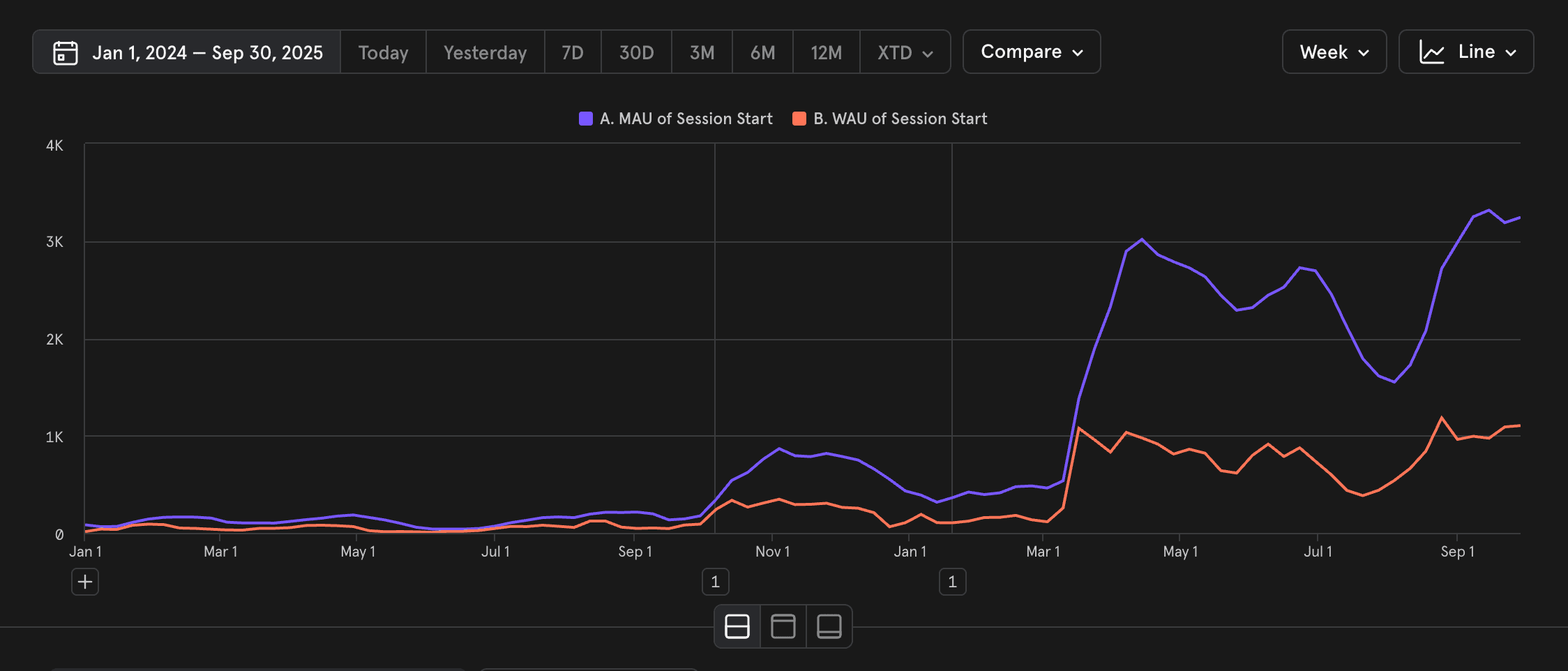This screenshot has height=671, width=1568.
Task: Click the calendar icon in the date picker
Action: pos(67,52)
